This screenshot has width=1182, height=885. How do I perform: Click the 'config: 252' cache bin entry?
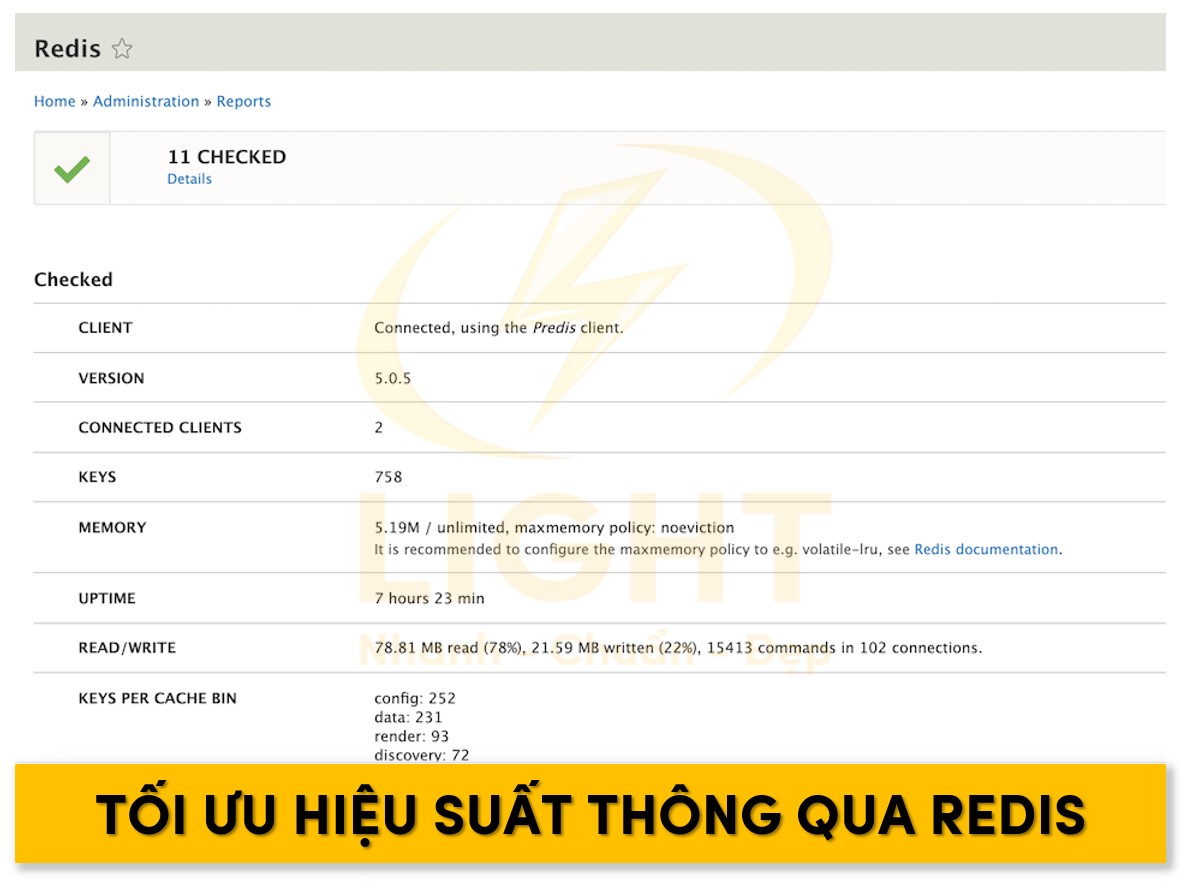tap(415, 699)
